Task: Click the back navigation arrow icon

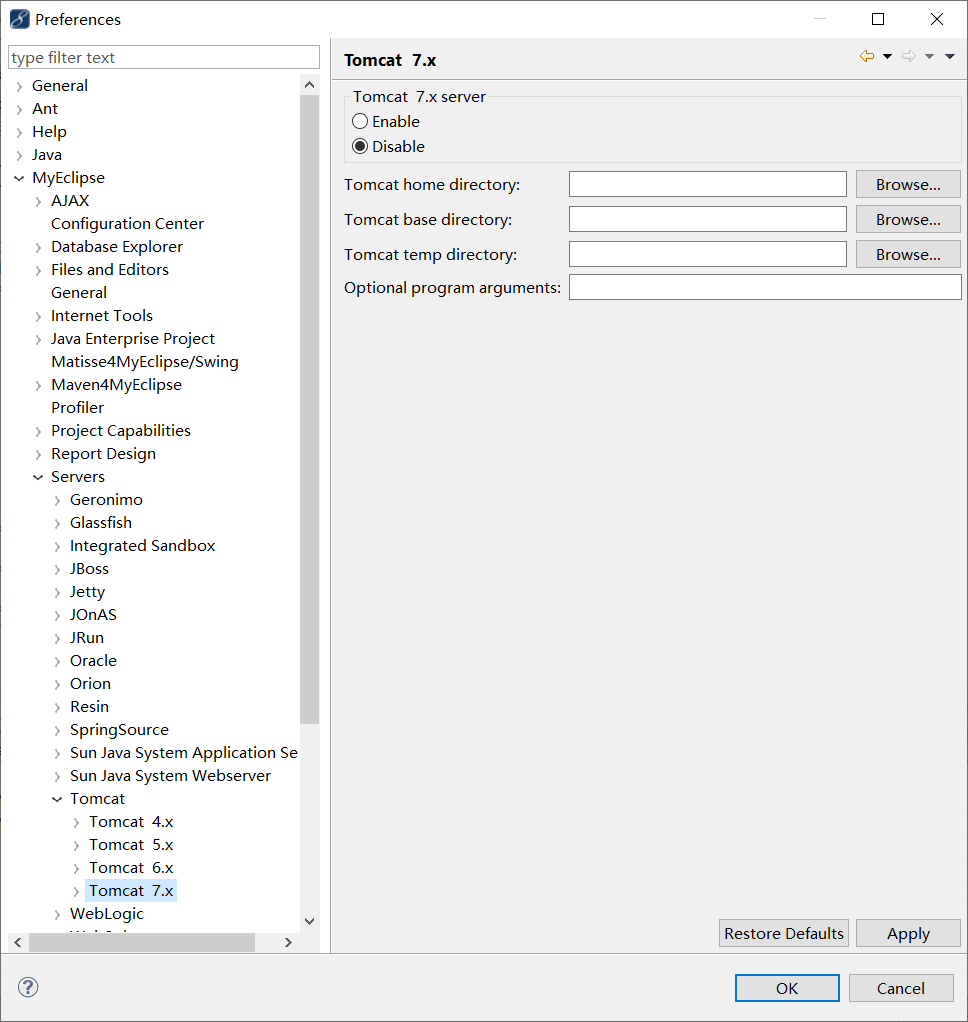Action: [x=866, y=57]
